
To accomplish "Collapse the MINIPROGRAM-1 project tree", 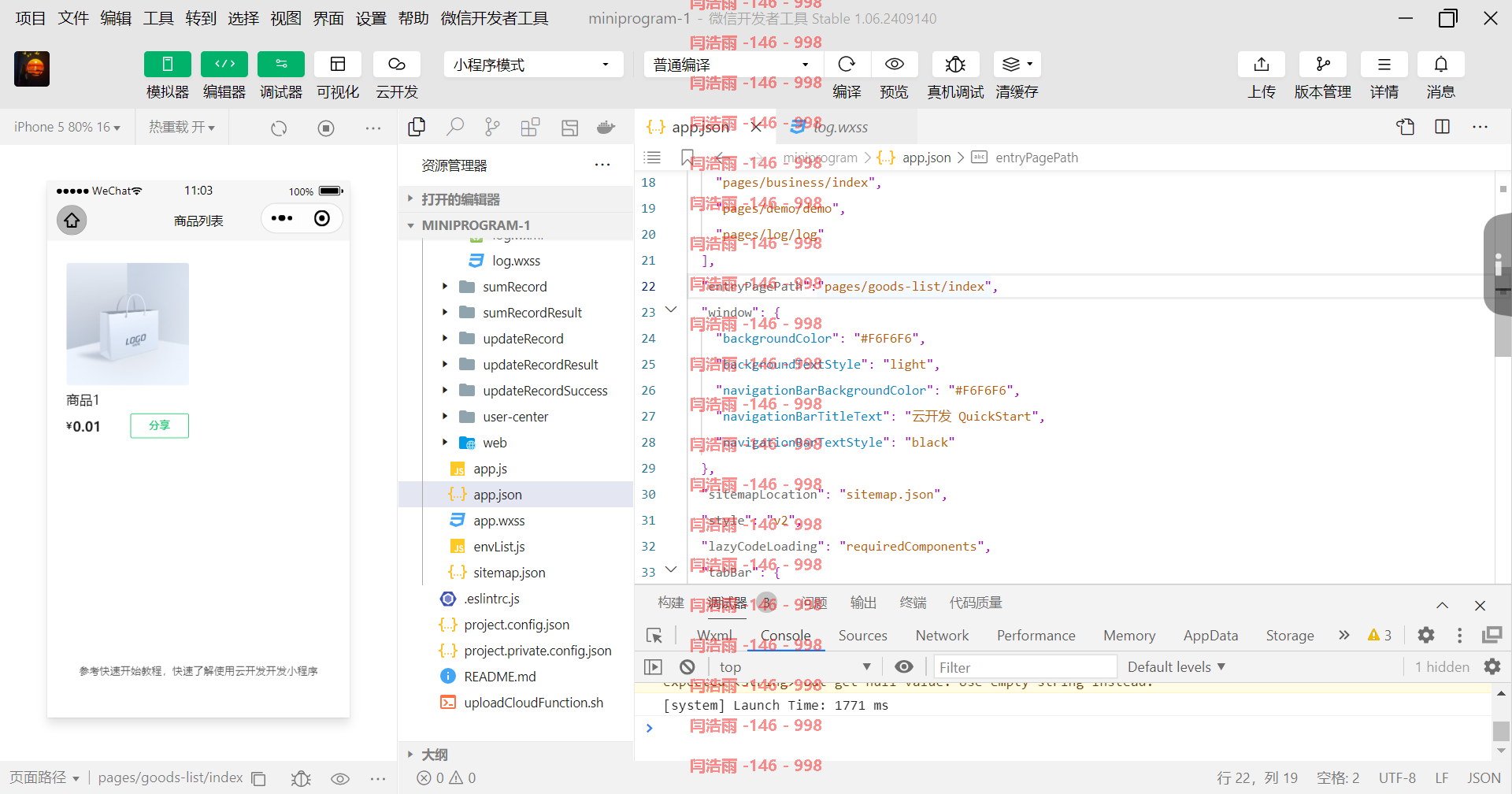I will (516, 225).
